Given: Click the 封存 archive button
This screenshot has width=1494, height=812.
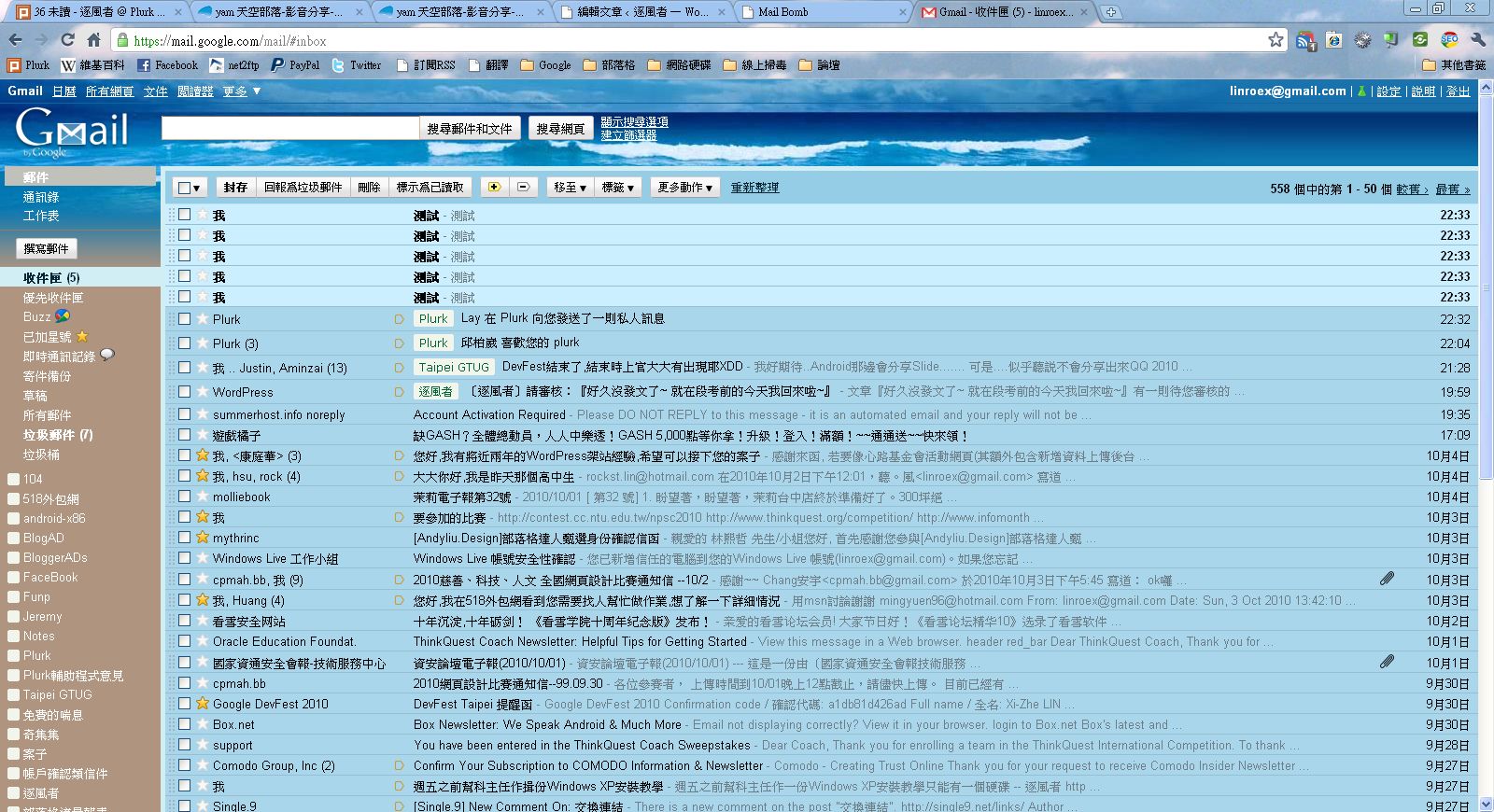Looking at the screenshot, I should coord(235,188).
